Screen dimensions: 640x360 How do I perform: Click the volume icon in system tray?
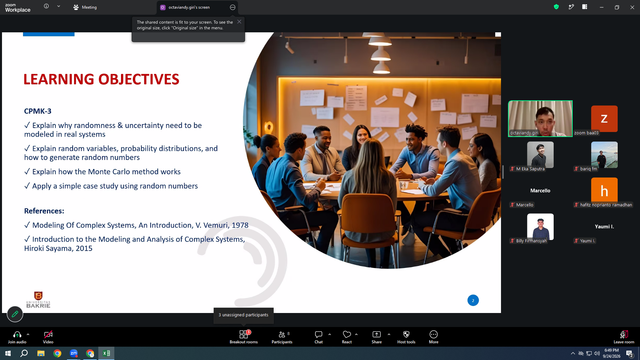coord(597,353)
